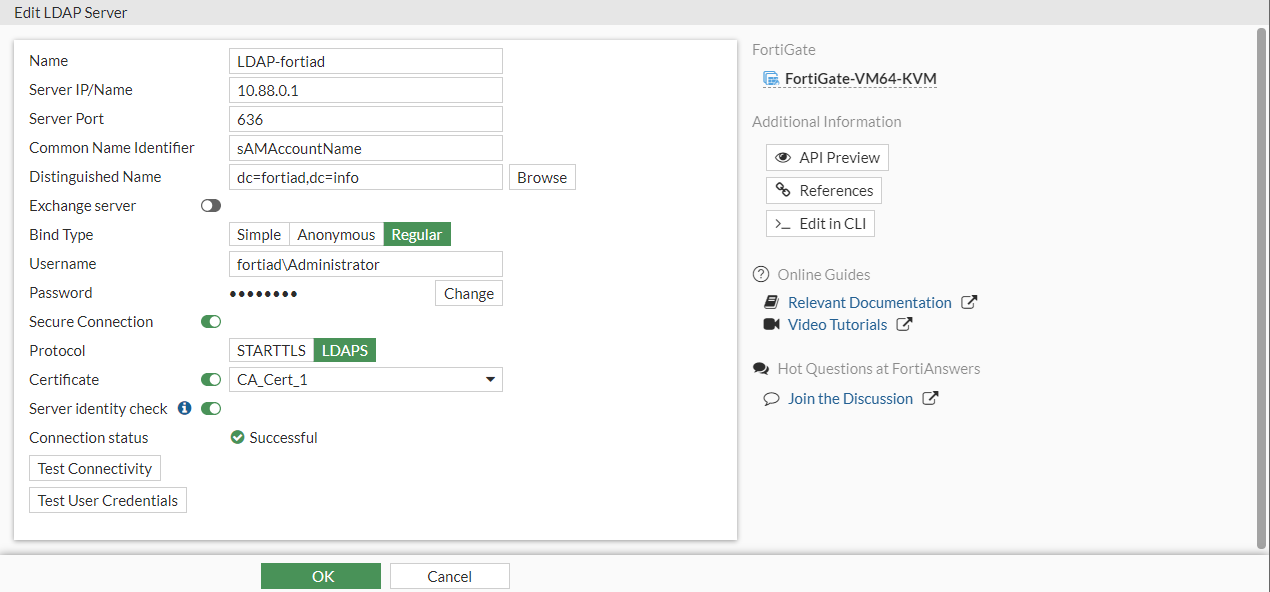Click the external link icon beside Relevant Documentation

(x=968, y=302)
